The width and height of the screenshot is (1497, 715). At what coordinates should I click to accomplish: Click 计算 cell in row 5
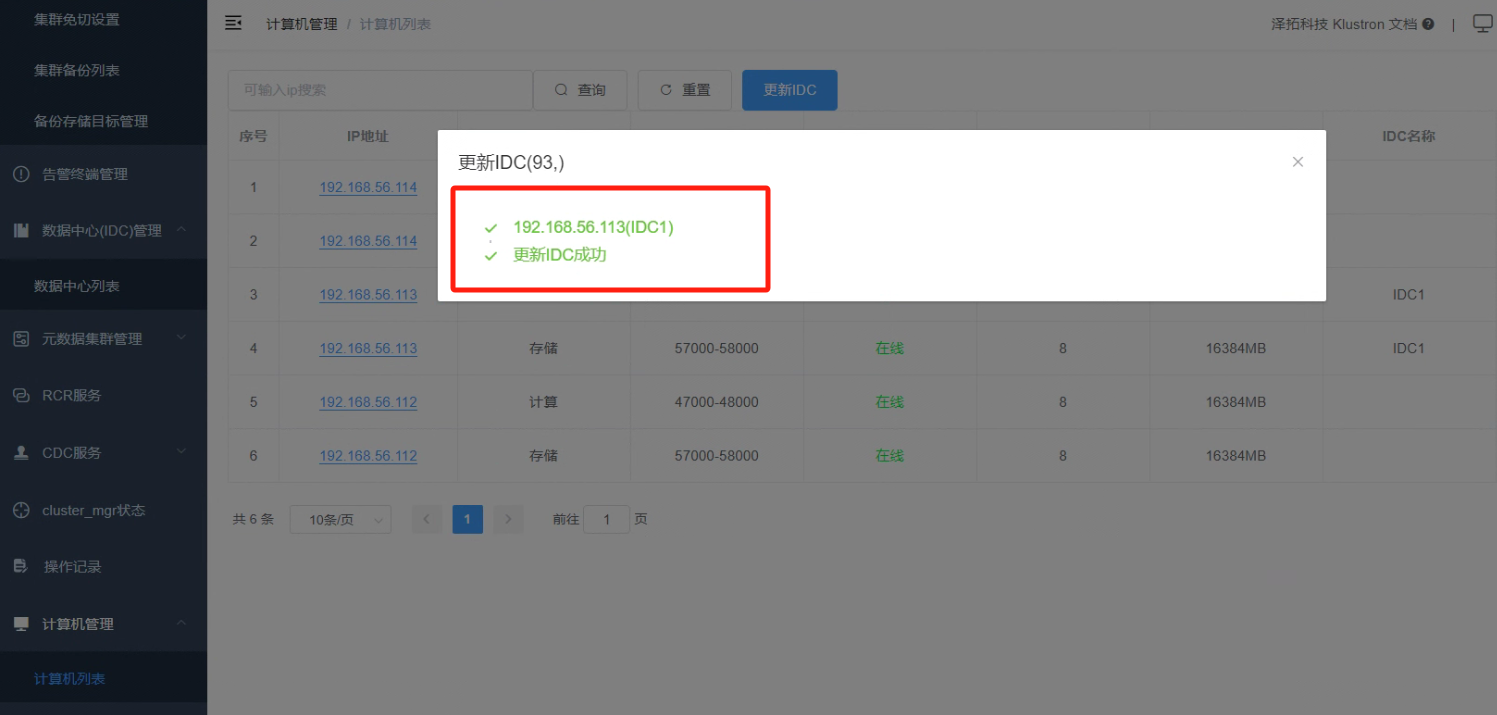coord(543,402)
